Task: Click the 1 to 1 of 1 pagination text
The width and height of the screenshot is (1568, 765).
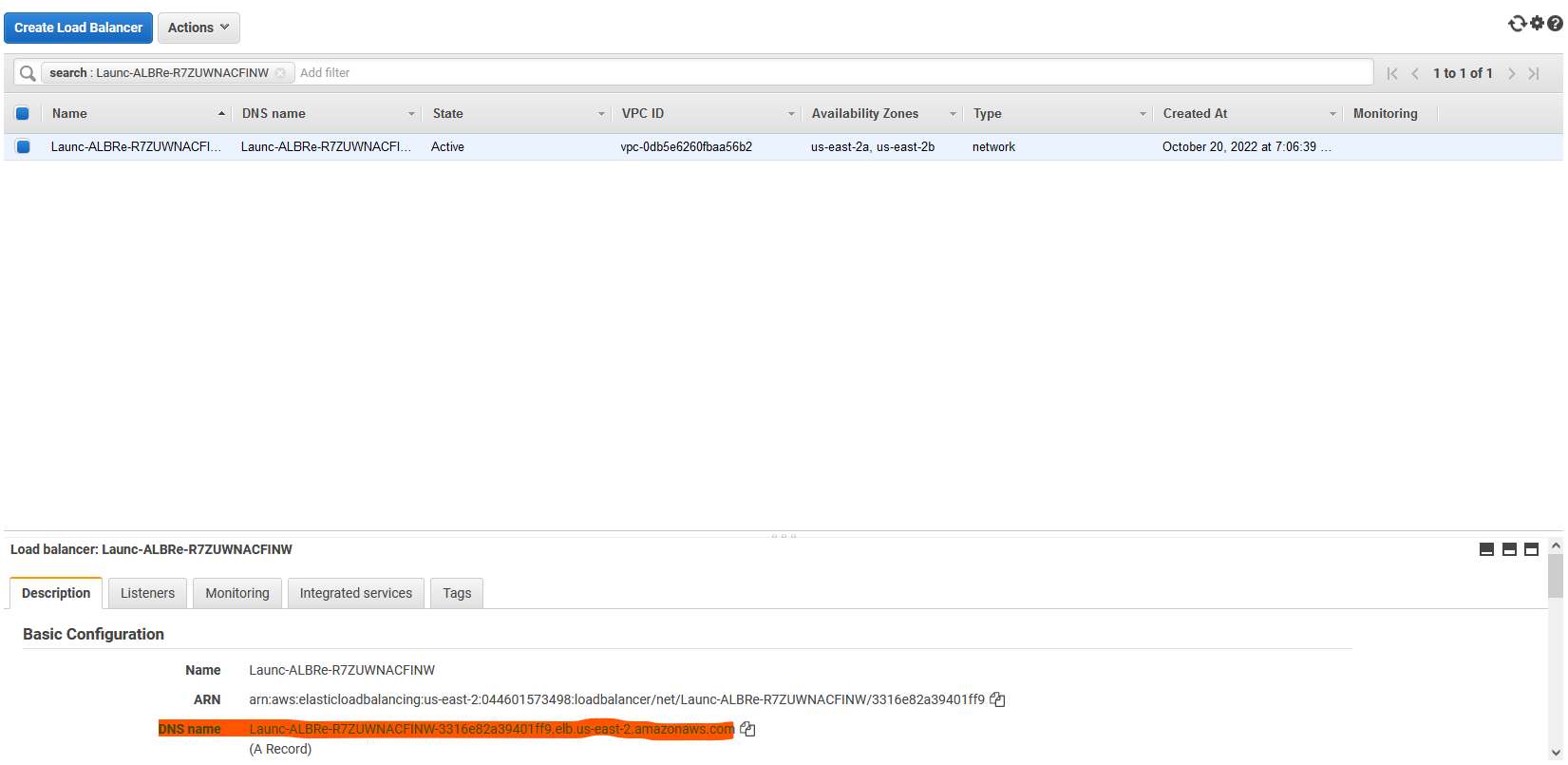Action: point(1463,73)
